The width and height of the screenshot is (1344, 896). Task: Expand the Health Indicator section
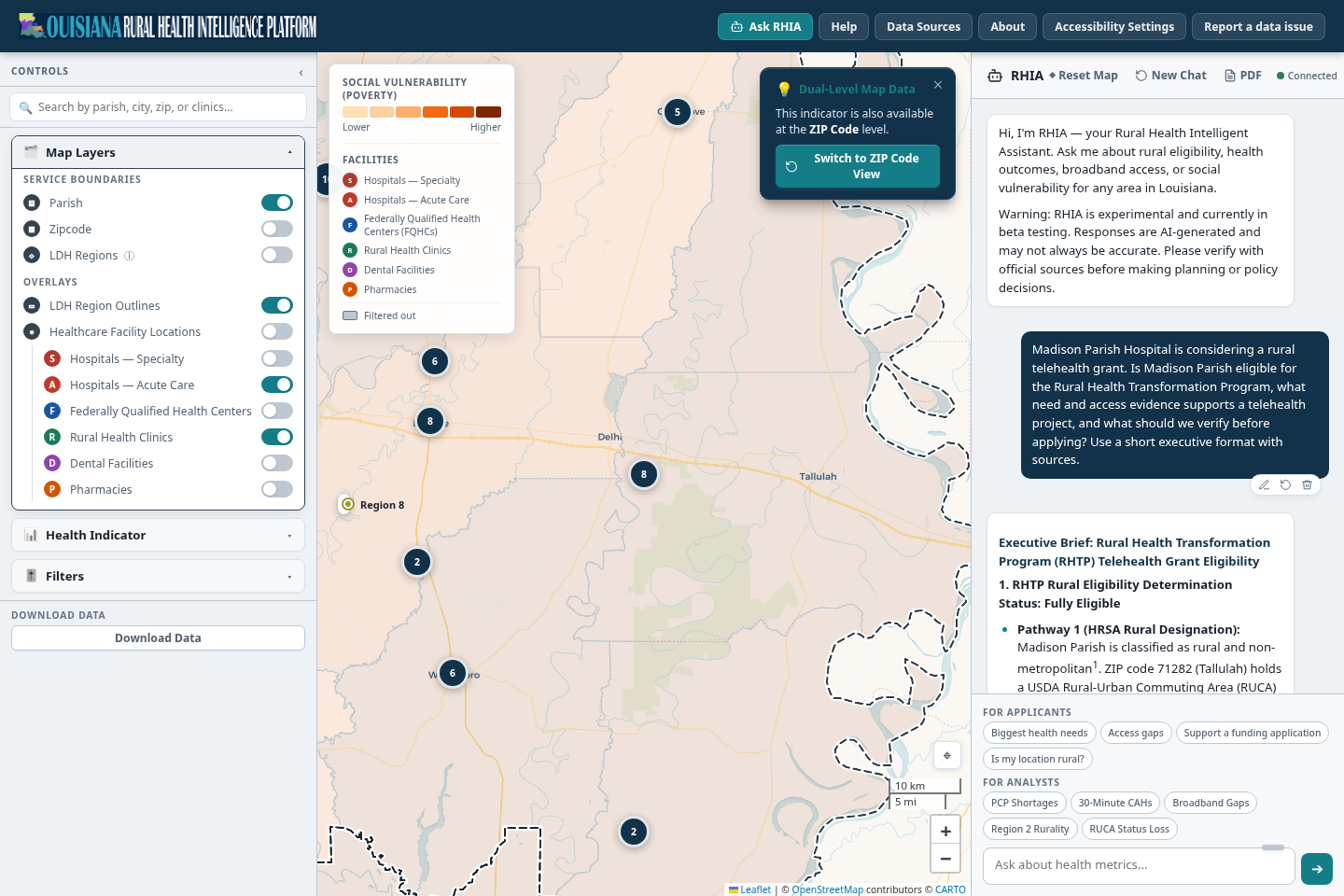[159, 535]
